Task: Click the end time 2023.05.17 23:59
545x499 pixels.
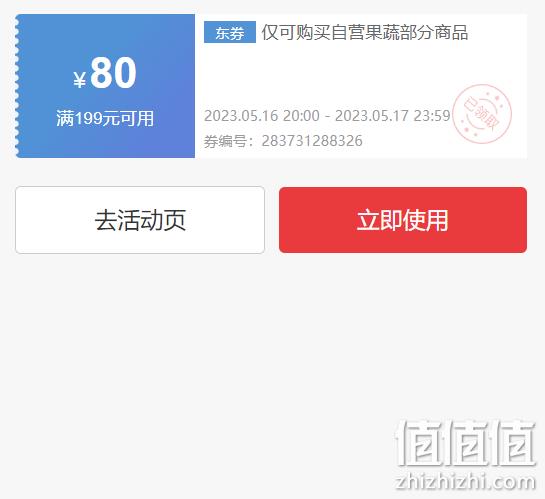Action: [393, 116]
